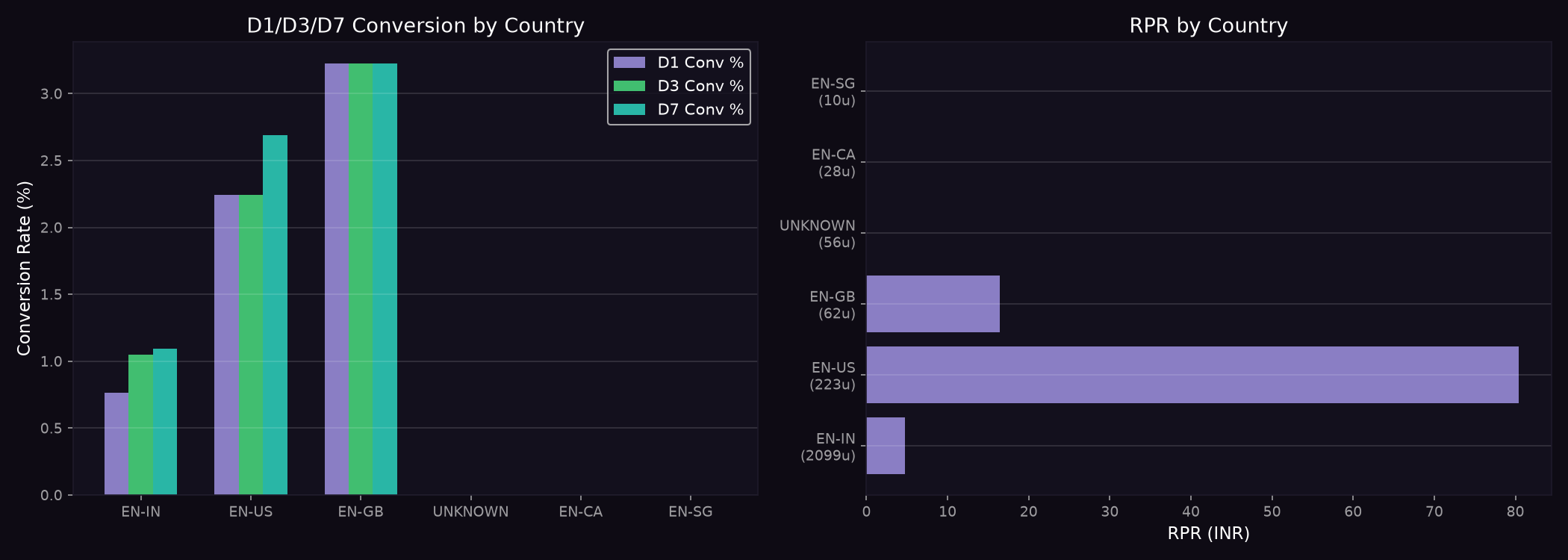Click the EN-GB D1 conversion purple bar
Screen dimensions: 1568x560
[337, 279]
